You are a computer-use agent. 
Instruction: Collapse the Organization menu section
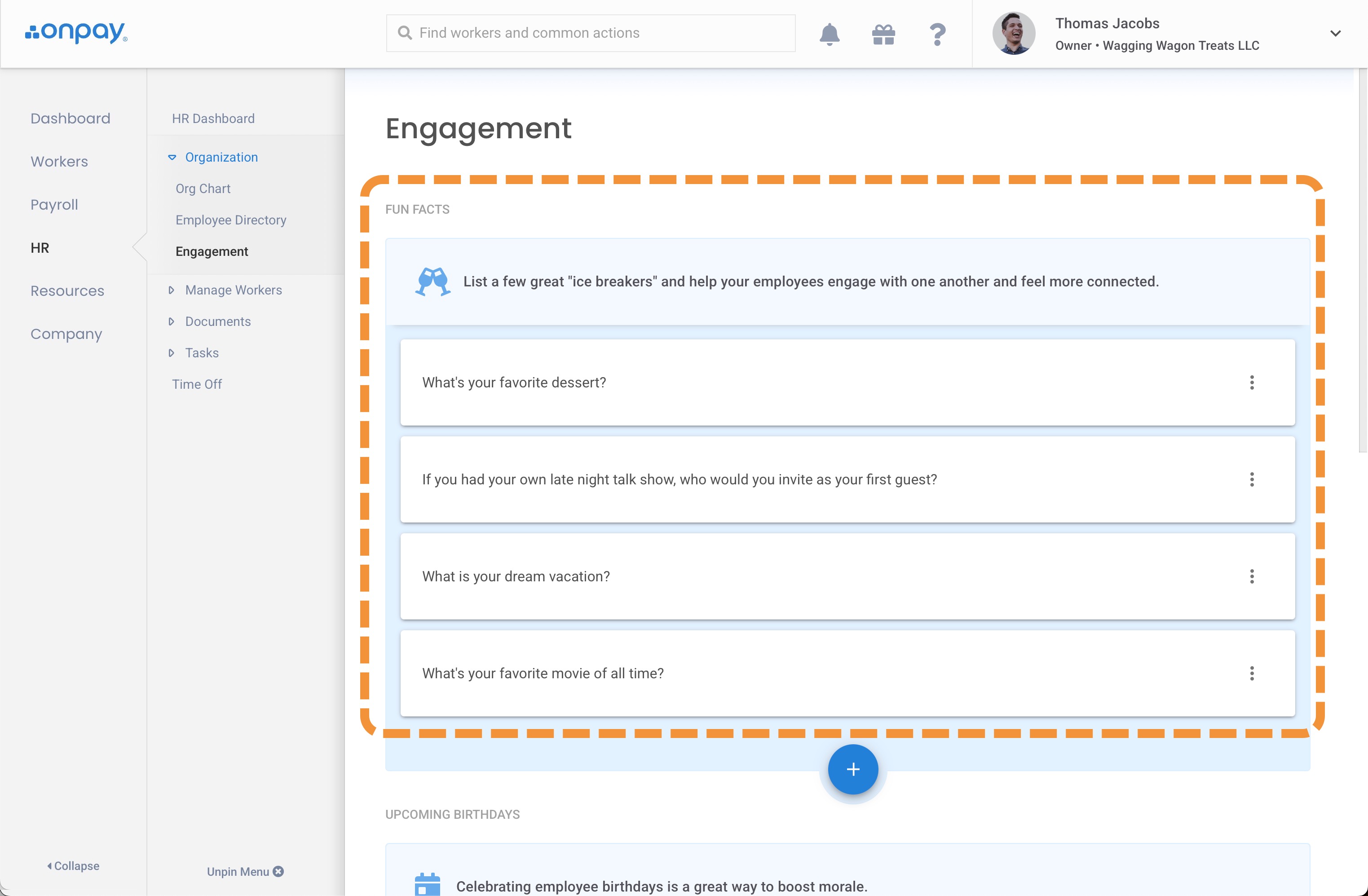[x=172, y=158]
